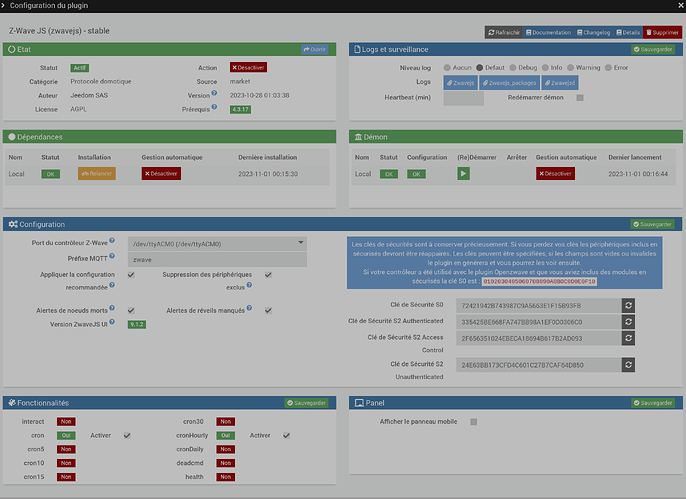Regenerate the S2 Access Control security key
This screenshot has width=686, height=499.
(x=628, y=338)
